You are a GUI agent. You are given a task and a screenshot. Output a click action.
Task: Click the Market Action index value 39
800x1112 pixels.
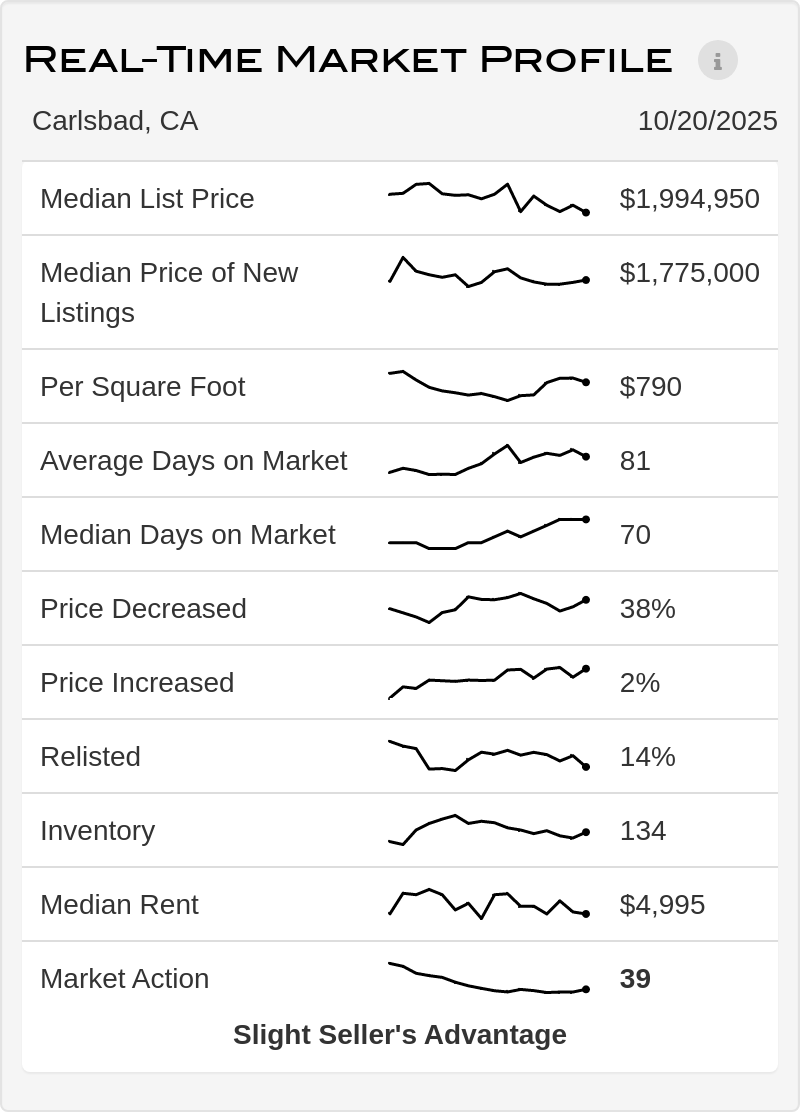click(635, 978)
